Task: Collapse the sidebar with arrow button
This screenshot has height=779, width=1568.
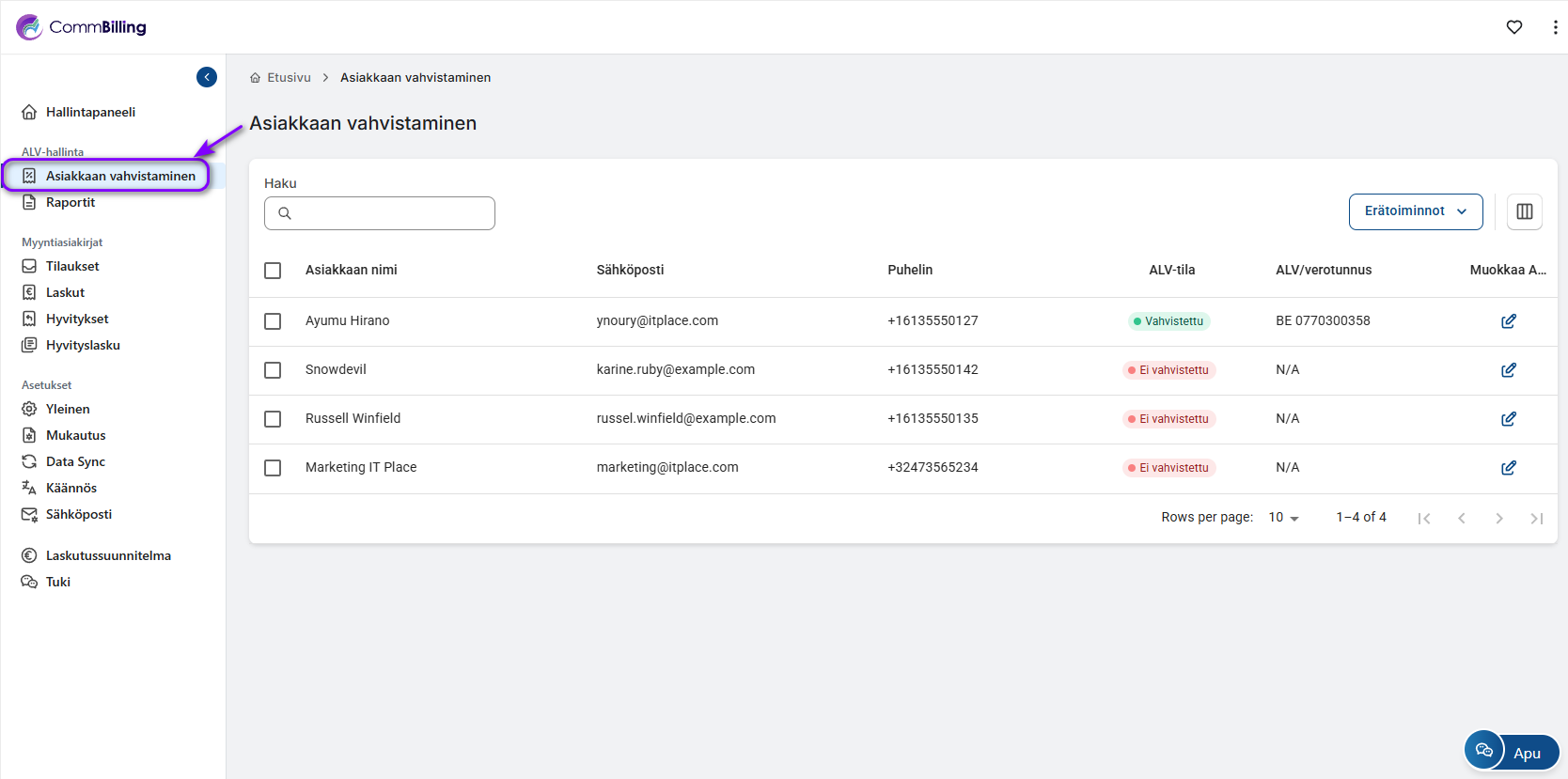Action: [x=207, y=77]
